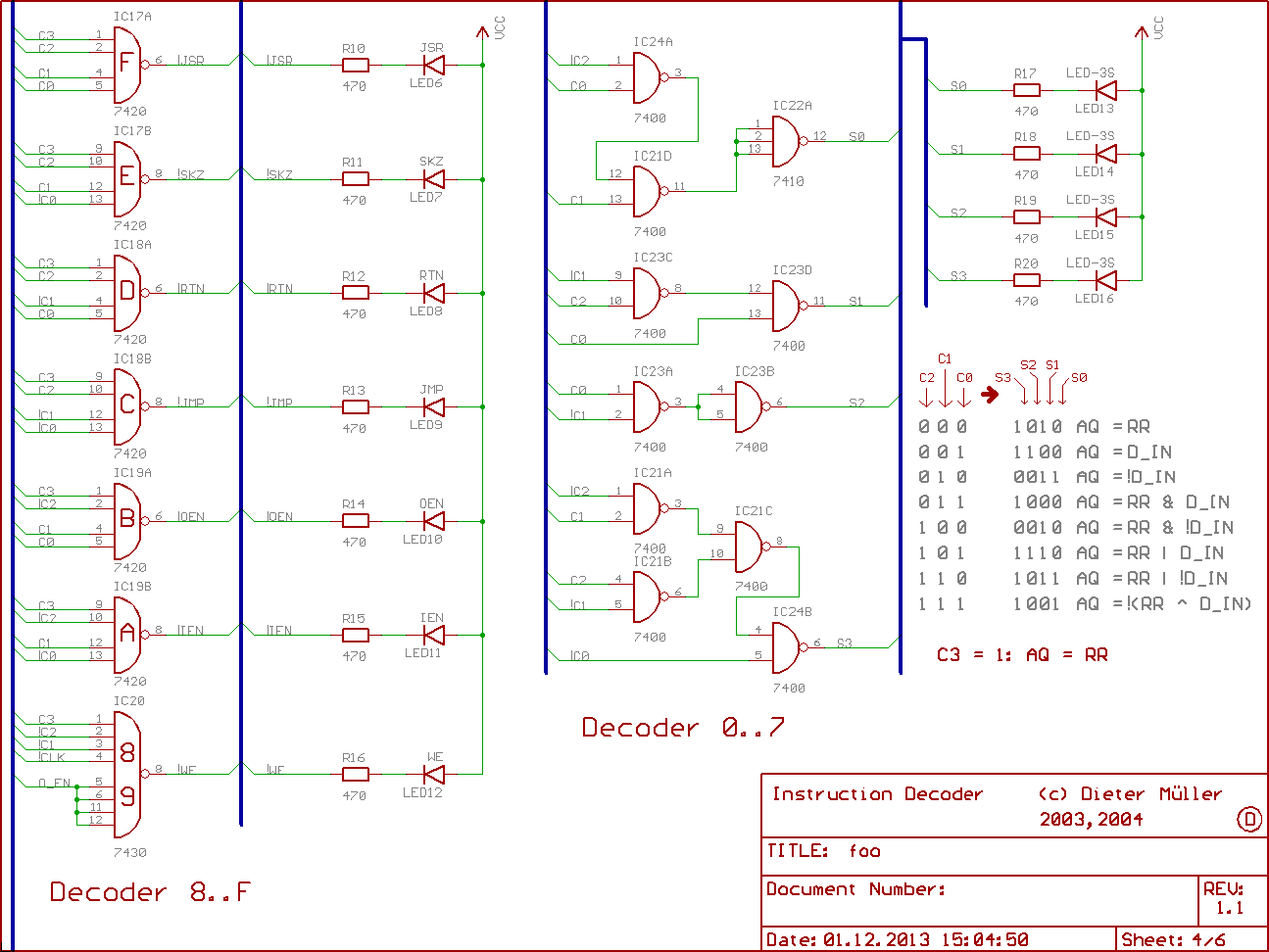Select the "C3 = 1: AQ = RR" note
This screenshot has width=1269, height=952.
tap(1022, 655)
